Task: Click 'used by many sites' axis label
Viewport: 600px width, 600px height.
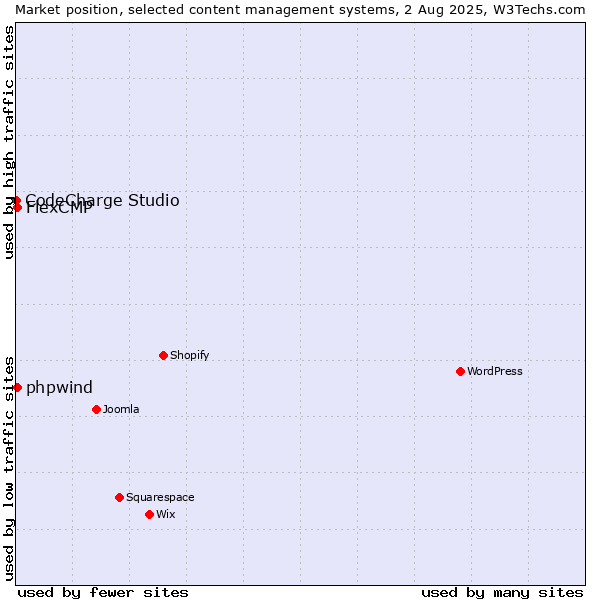Action: [x=502, y=593]
